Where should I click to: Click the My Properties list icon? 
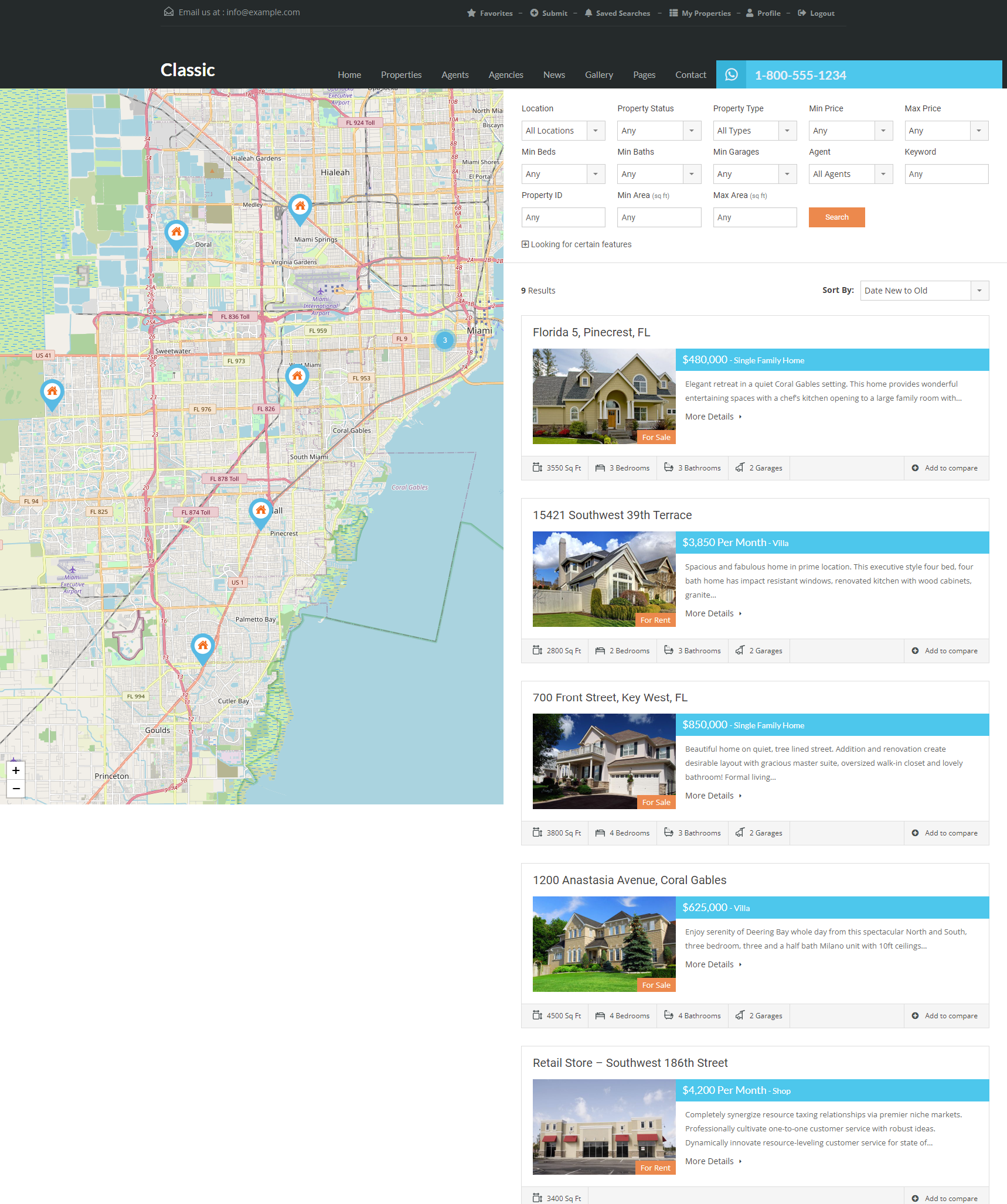pos(673,13)
